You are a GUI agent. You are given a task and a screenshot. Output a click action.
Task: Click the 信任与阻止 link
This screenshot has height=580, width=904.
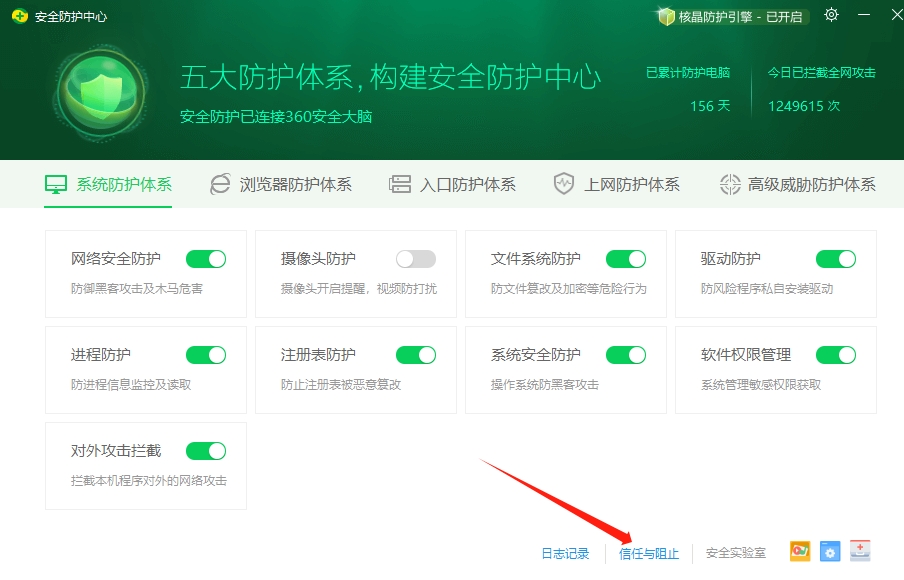click(x=648, y=553)
